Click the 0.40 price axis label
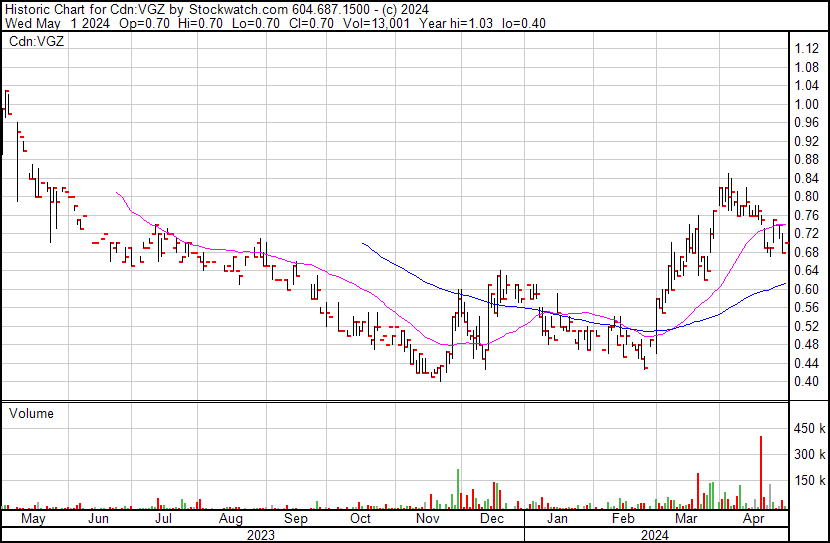 tap(806, 381)
